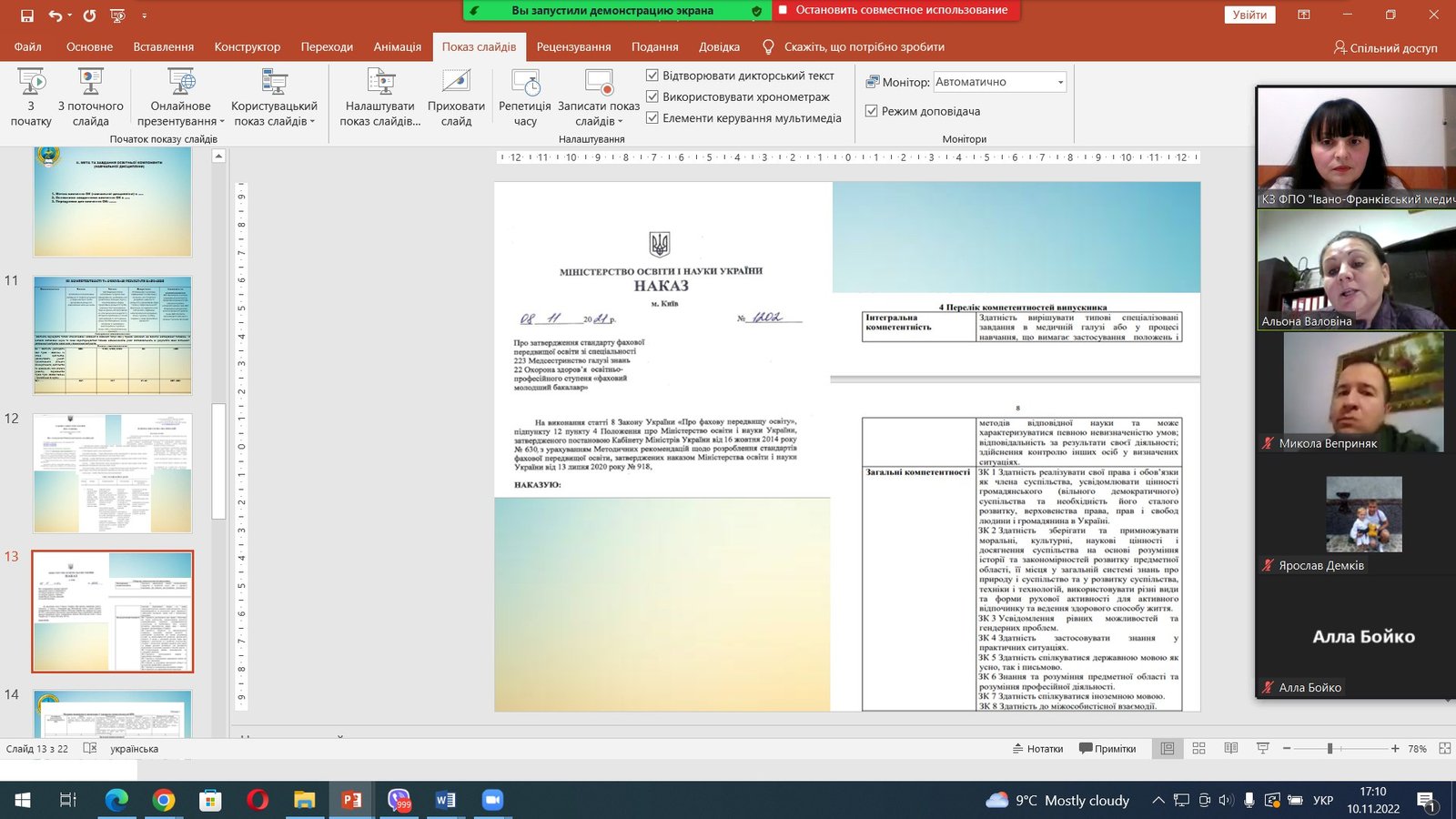Start slideshow from beginning icon
The width and height of the screenshot is (1456, 819).
(31, 84)
